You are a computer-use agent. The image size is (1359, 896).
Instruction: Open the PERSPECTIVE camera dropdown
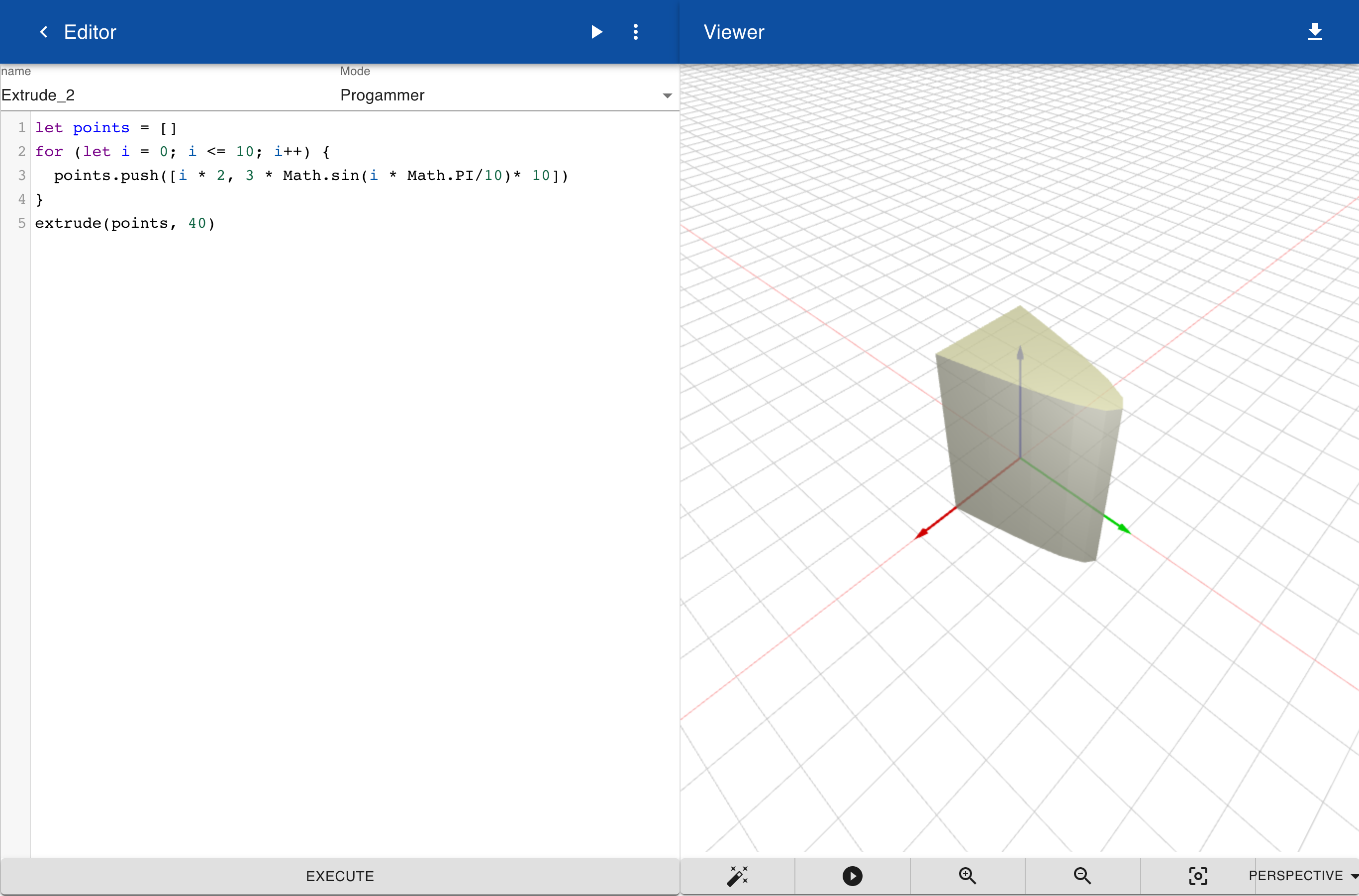[x=1303, y=876]
